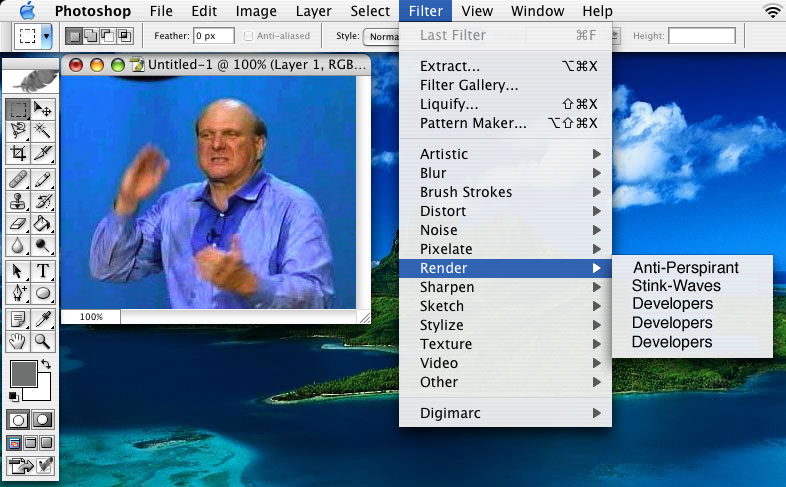The image size is (786, 487).
Task: Expand the Distort filter submenu
Action: 505,211
